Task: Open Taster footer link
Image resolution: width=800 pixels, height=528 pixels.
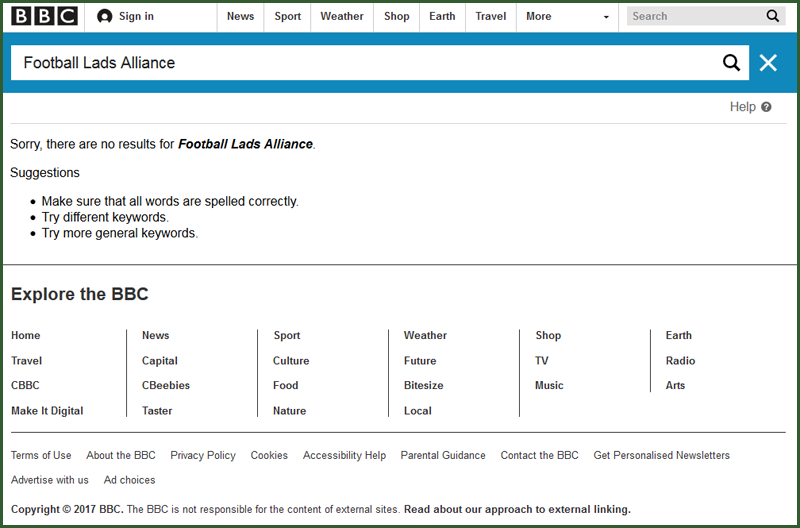Action: point(157,411)
